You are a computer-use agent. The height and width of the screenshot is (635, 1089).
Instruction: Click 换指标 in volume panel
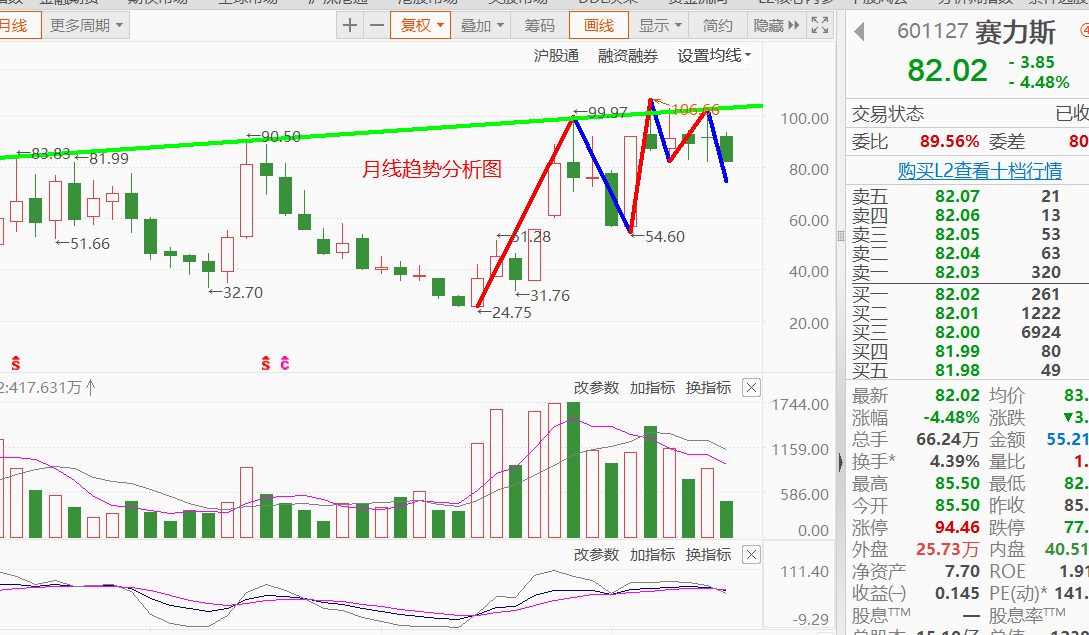pyautogui.click(x=708, y=388)
